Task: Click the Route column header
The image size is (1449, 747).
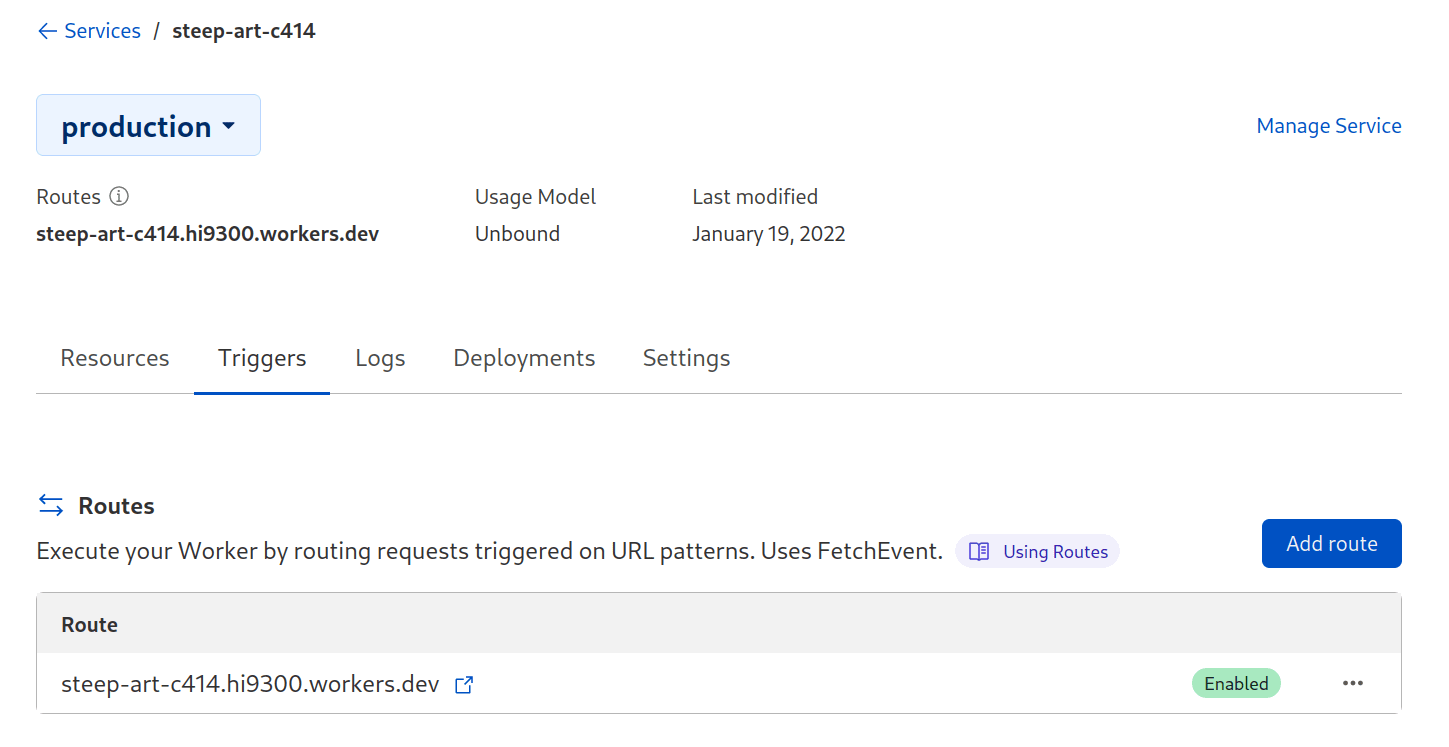Action: pyautogui.click(x=90, y=624)
